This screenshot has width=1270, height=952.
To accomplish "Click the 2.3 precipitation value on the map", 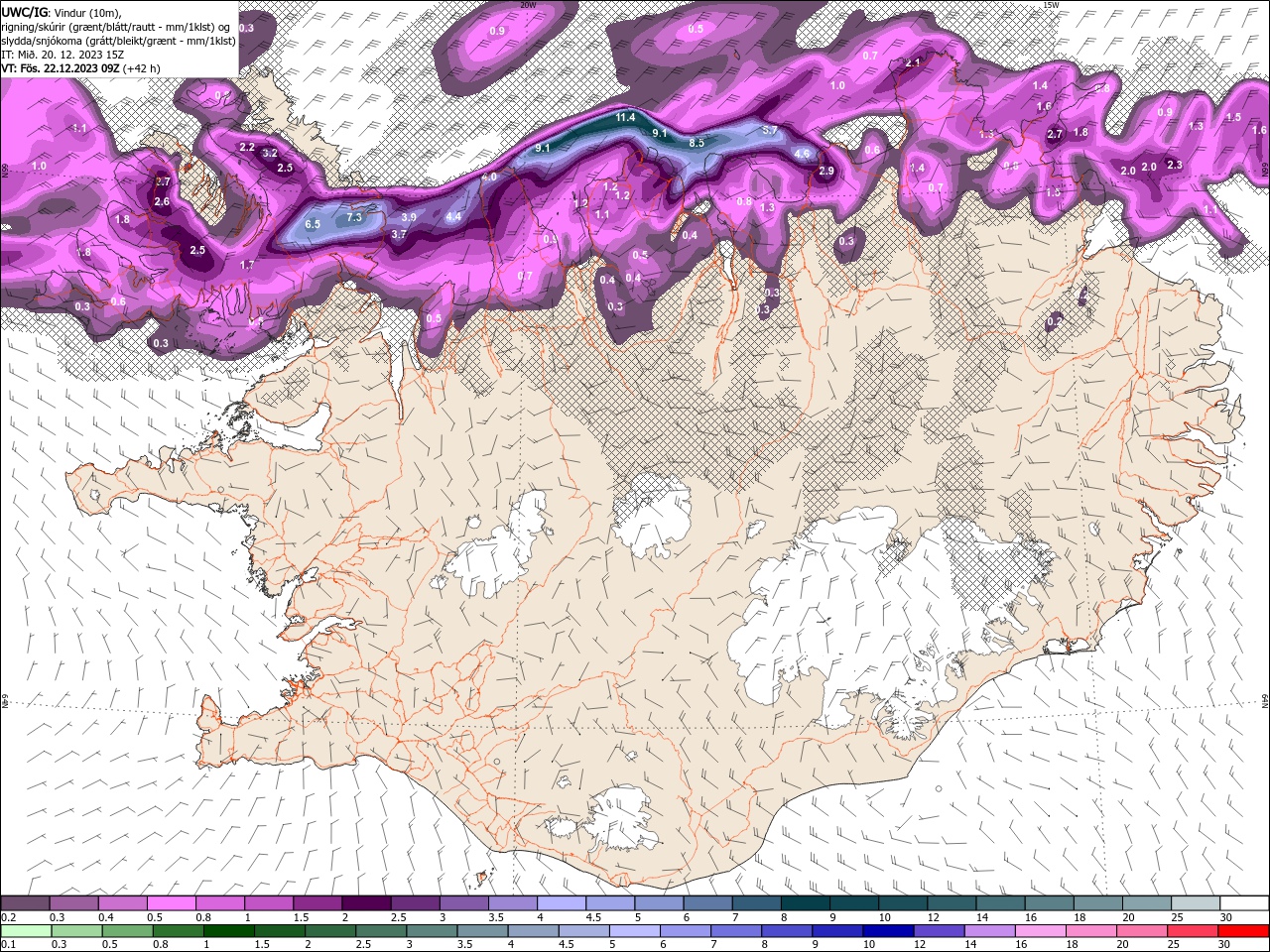I will pyautogui.click(x=1175, y=165).
